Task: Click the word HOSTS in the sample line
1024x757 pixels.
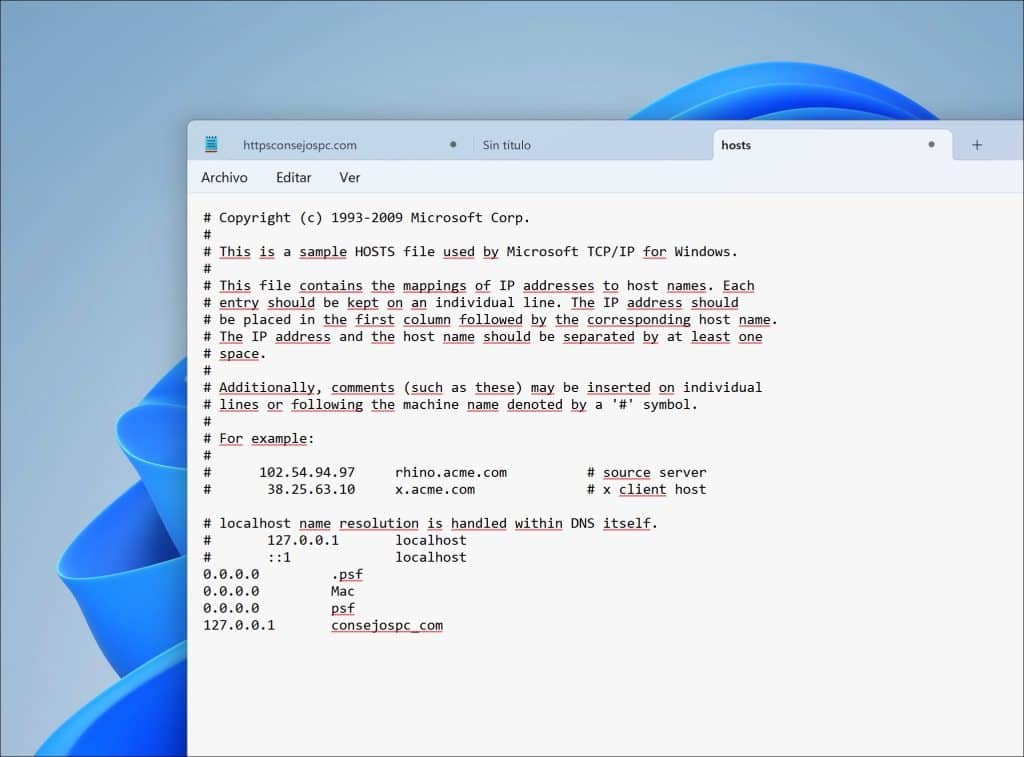Action: click(x=374, y=251)
